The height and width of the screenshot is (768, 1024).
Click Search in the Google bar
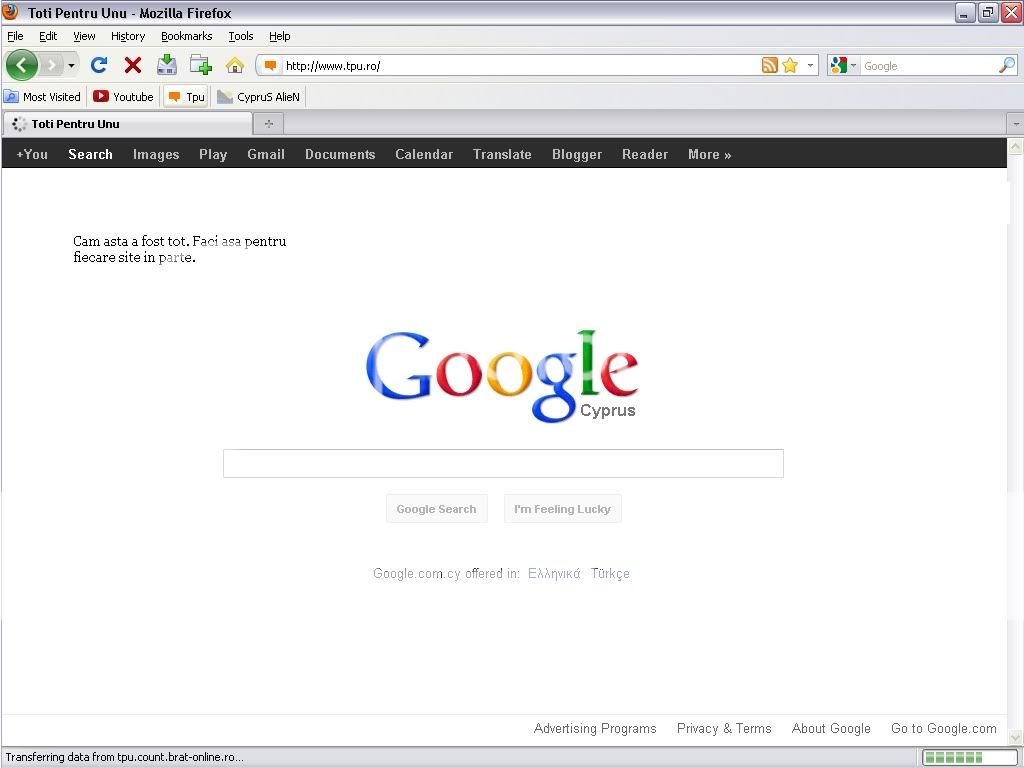point(90,154)
